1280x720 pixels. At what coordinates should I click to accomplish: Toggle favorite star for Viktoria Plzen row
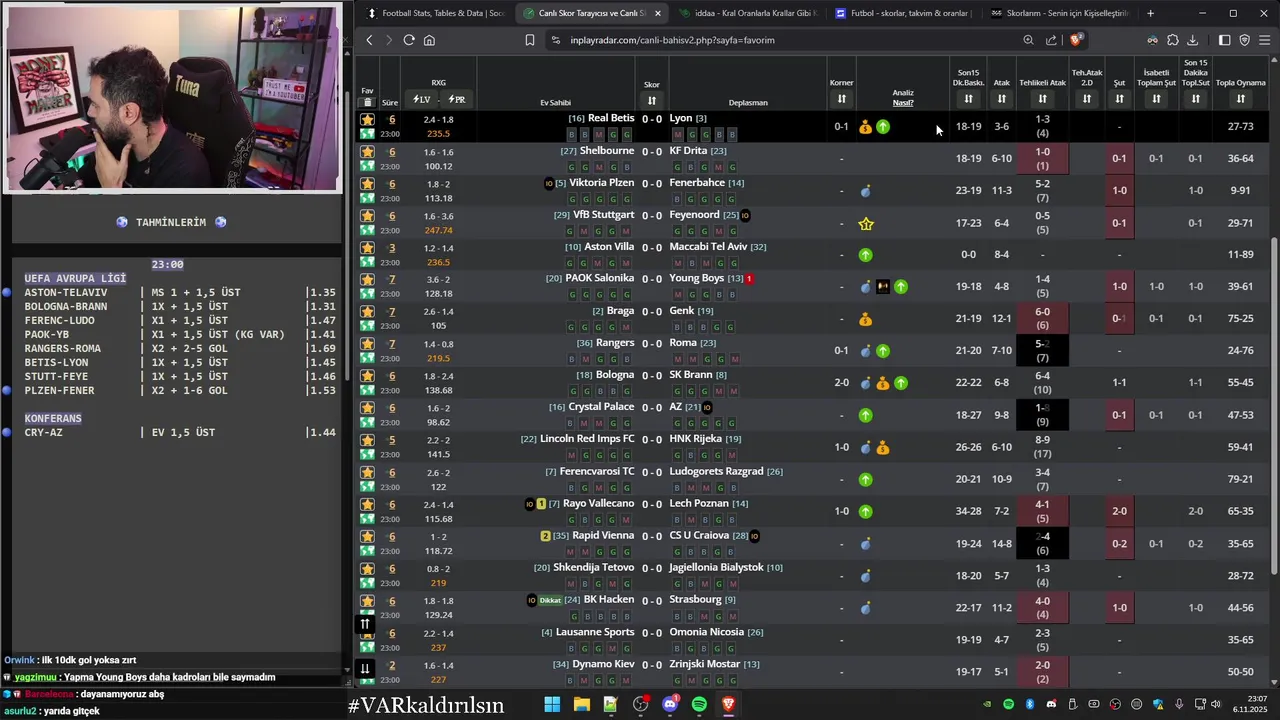367,184
